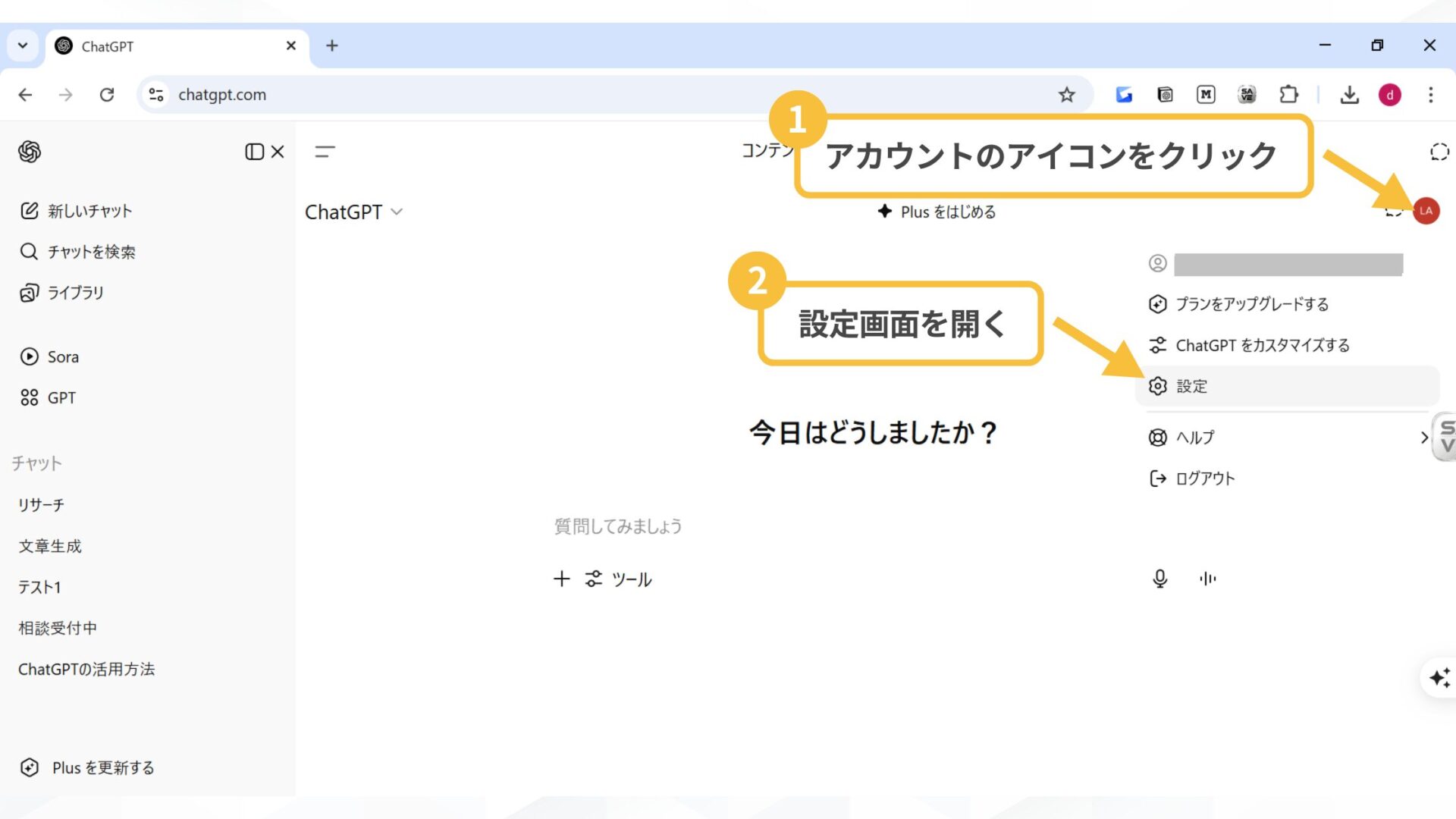The image size is (1456, 819).
Task: Open the ChatGPTの活用方法 chat
Action: [x=87, y=669]
